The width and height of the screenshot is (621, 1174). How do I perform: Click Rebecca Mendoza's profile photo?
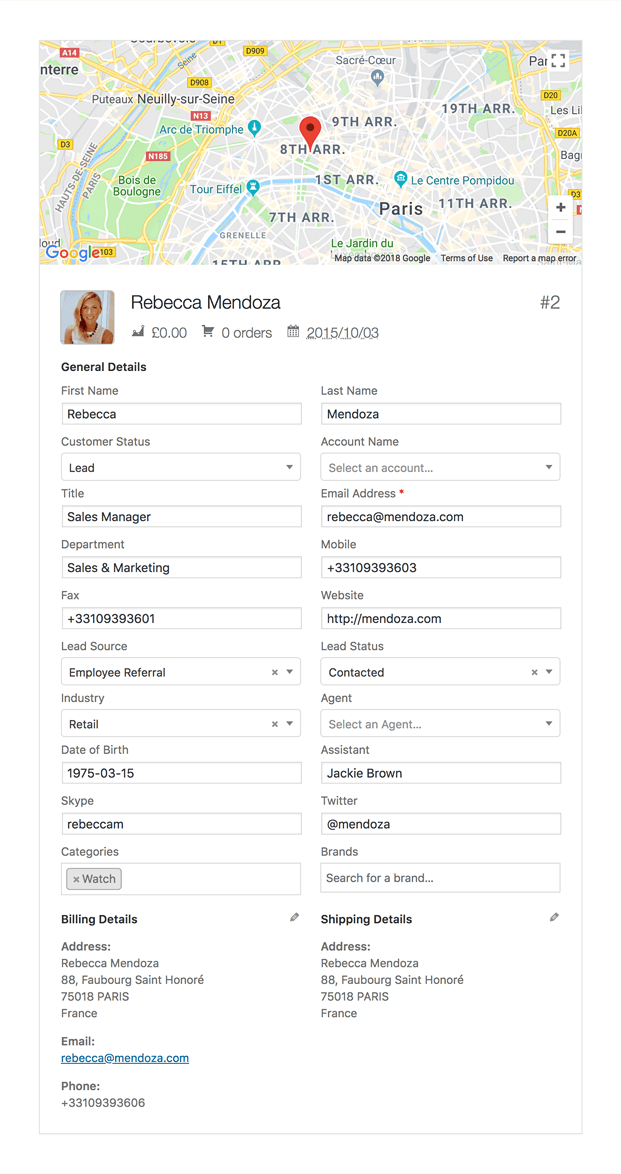coord(87,317)
